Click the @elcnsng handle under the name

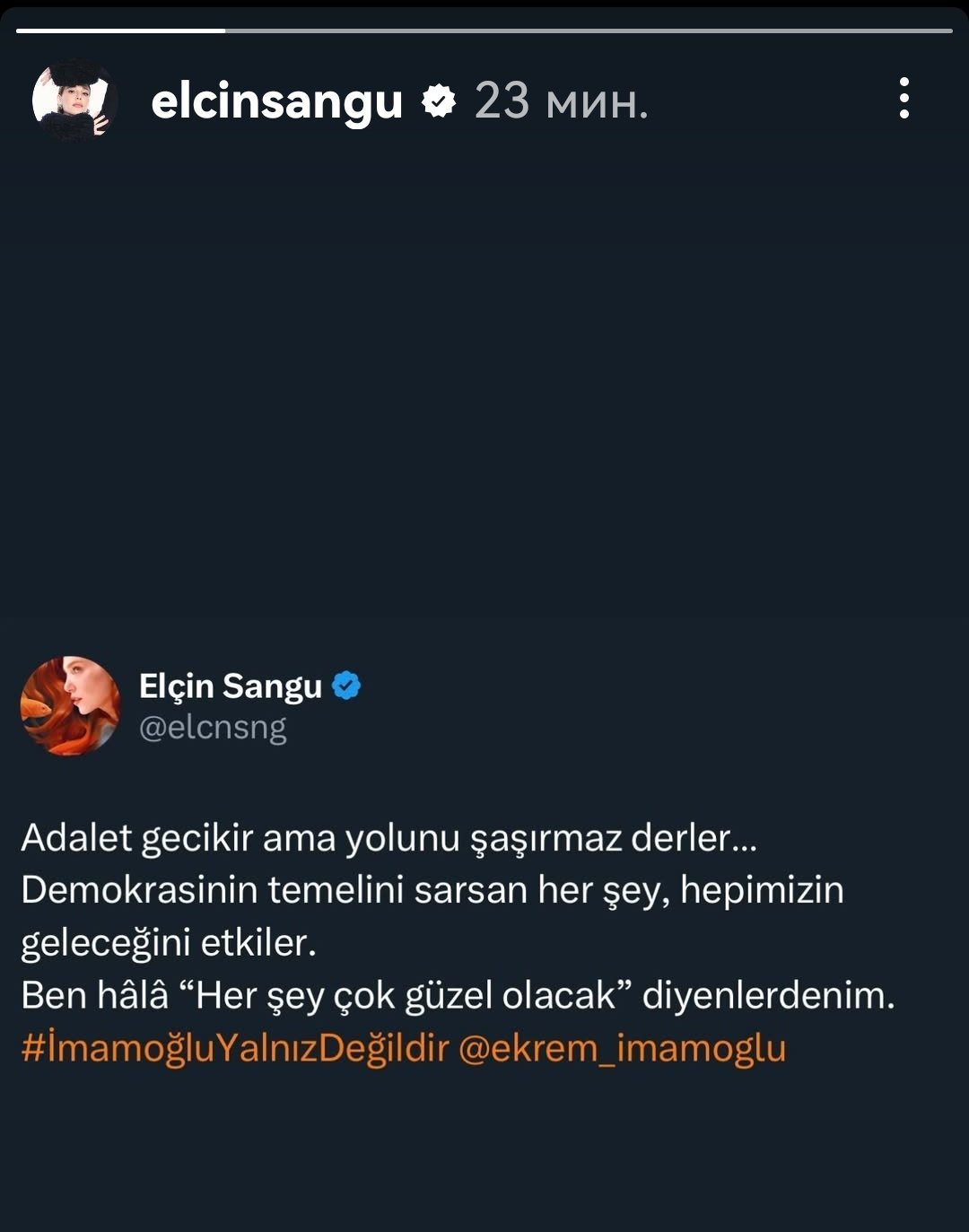click(213, 728)
